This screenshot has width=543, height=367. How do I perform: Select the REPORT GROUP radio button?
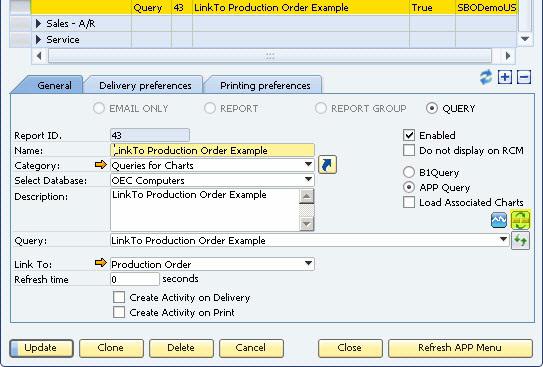click(321, 108)
